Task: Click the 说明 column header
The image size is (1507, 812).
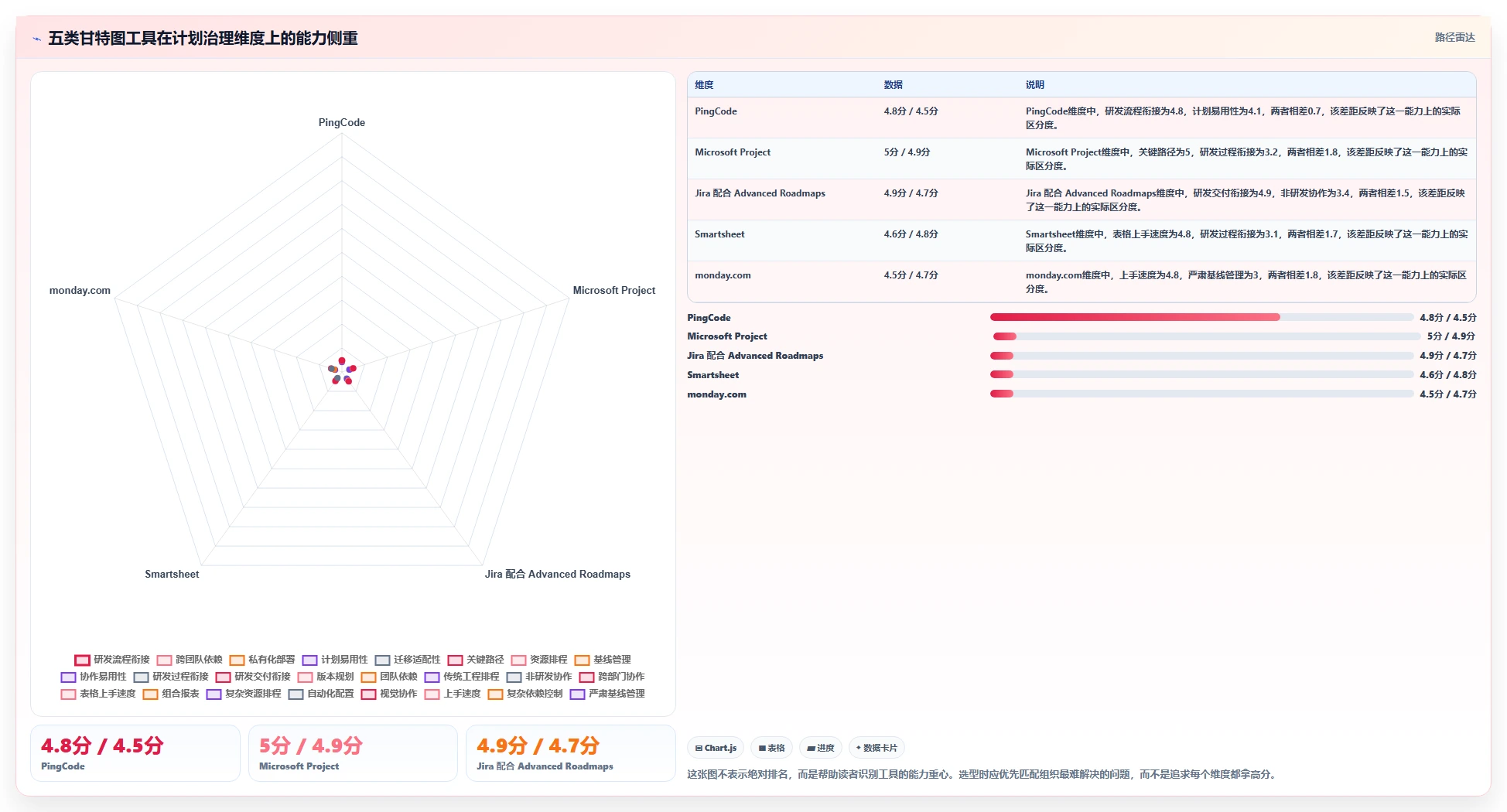Action: pyautogui.click(x=1035, y=85)
